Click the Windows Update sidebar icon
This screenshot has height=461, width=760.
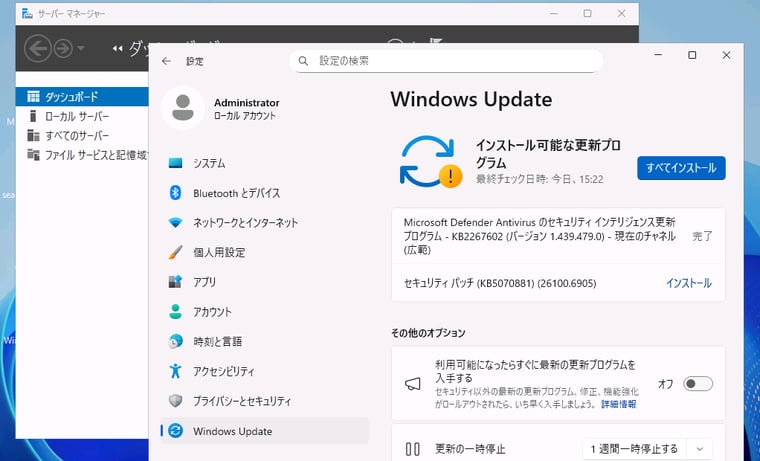(175, 430)
